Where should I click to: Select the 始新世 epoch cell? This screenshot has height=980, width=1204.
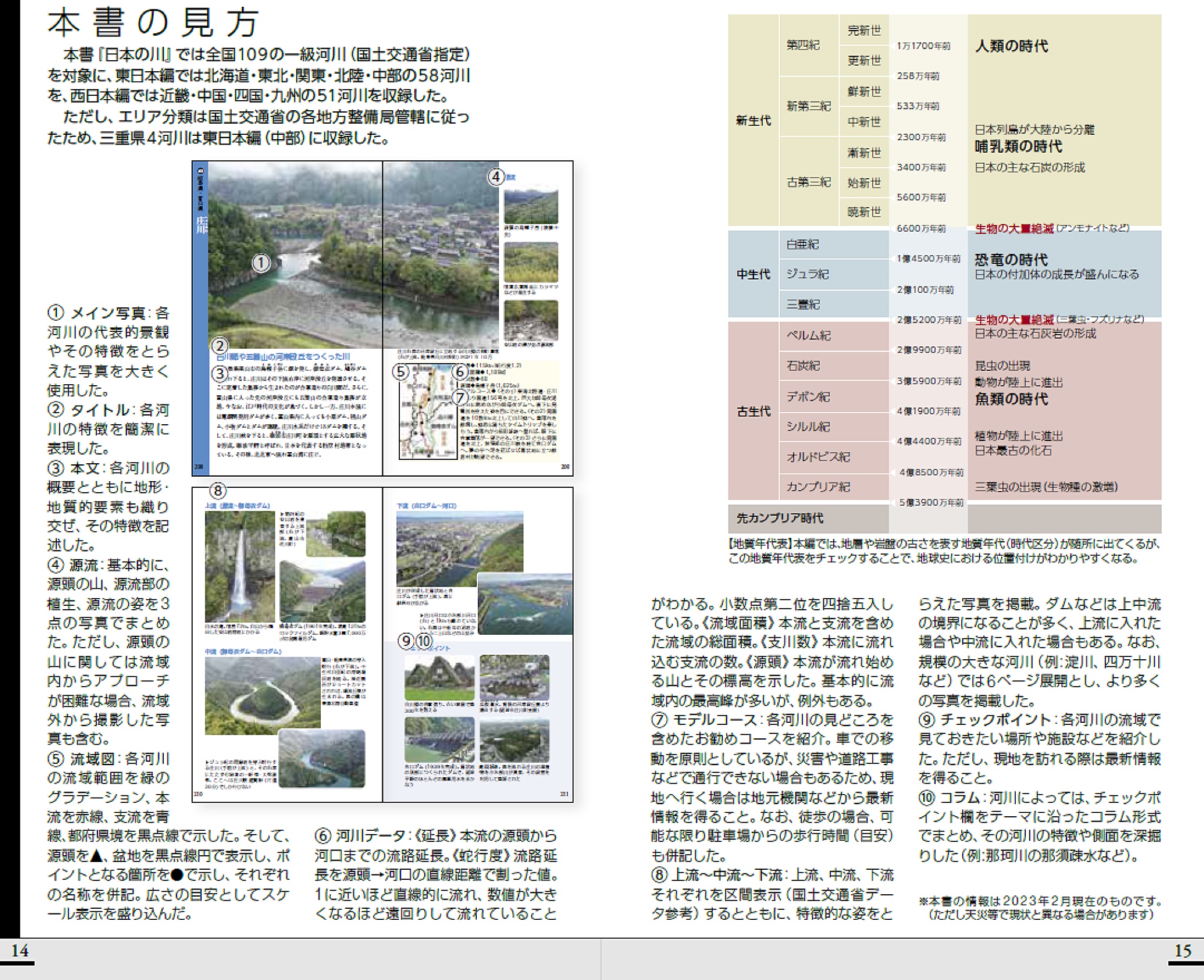[x=864, y=183]
